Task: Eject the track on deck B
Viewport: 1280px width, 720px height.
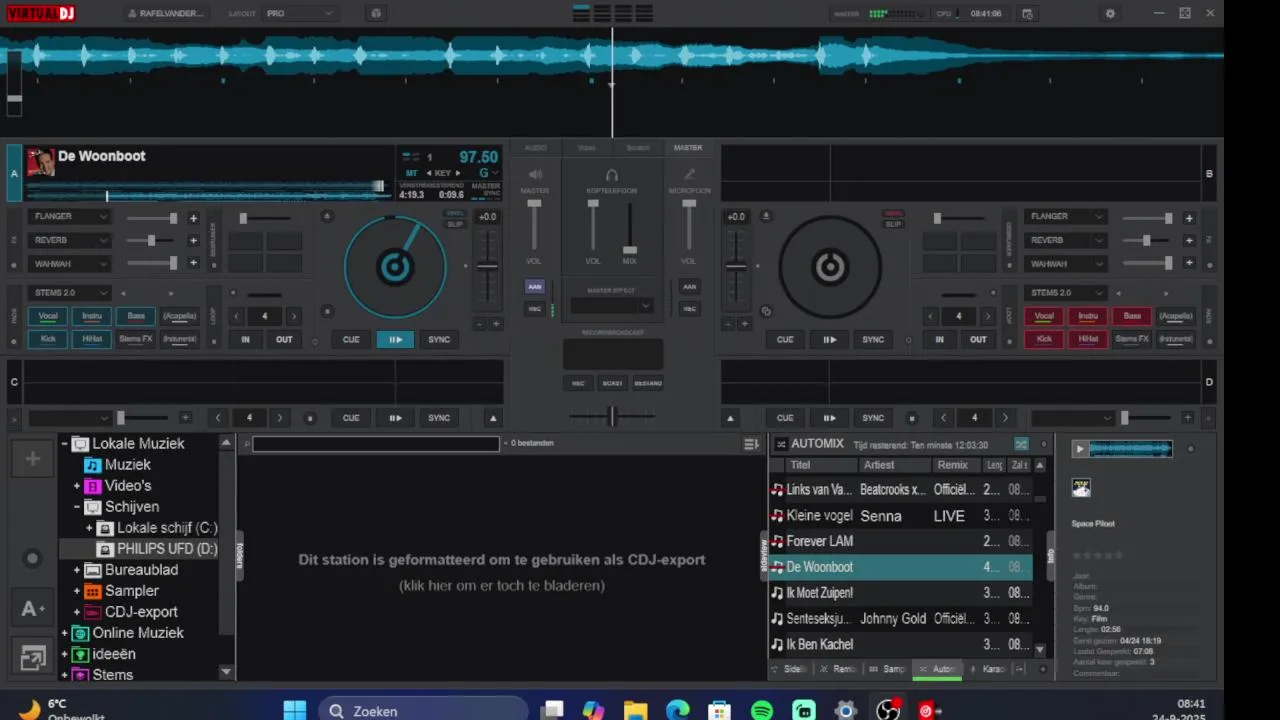Action: [x=766, y=216]
